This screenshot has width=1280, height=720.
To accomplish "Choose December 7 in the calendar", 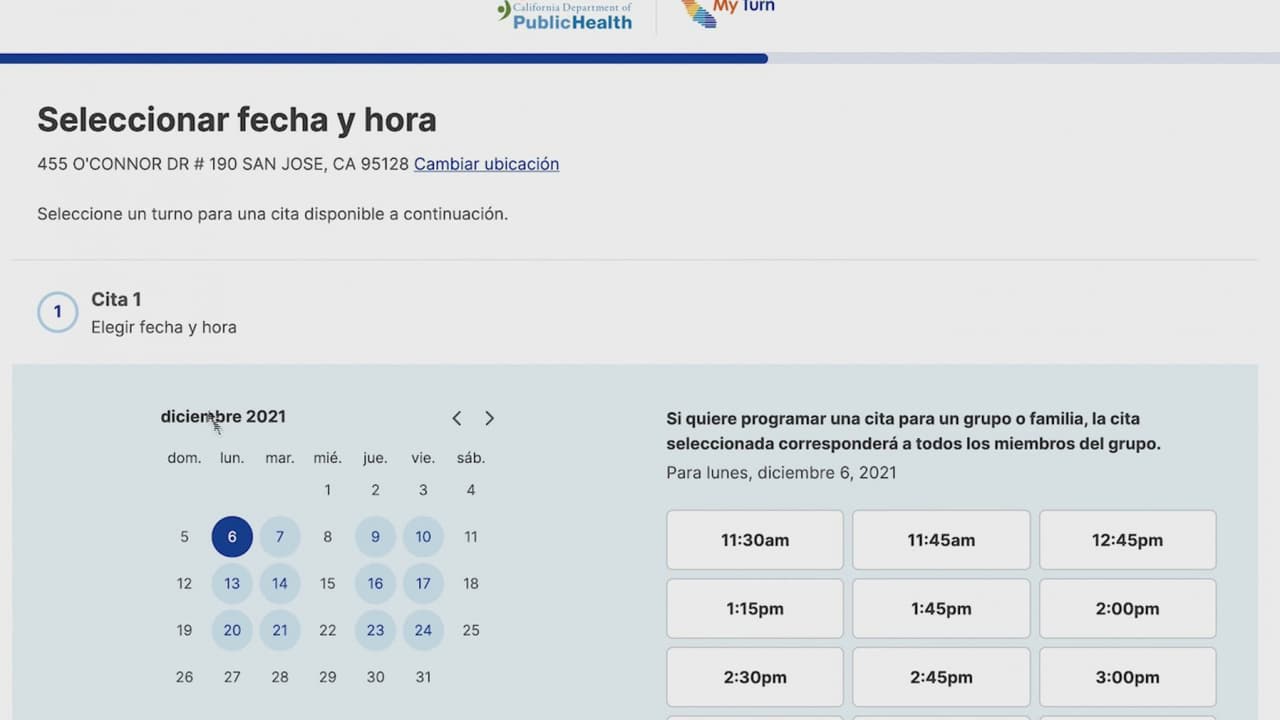I will click(x=280, y=537).
